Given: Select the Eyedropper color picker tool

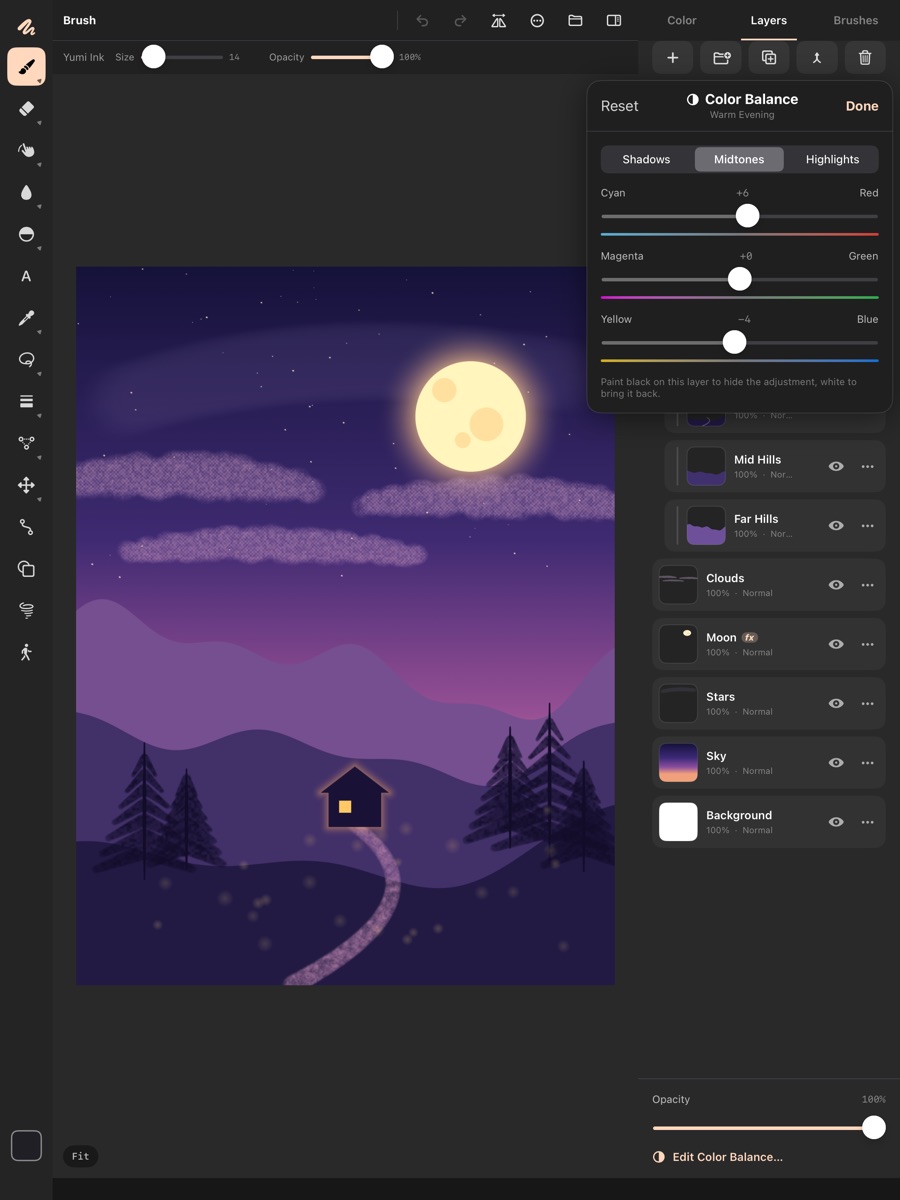Looking at the screenshot, I should pos(26,318).
